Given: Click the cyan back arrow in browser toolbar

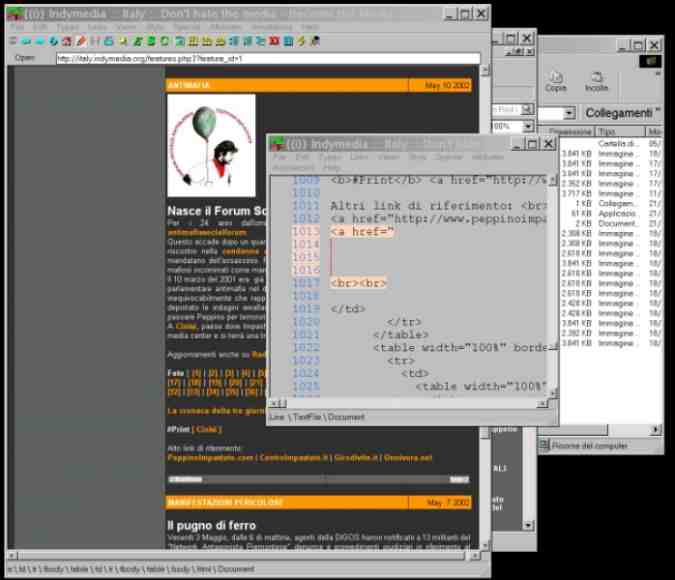Looking at the screenshot, I should [26, 42].
